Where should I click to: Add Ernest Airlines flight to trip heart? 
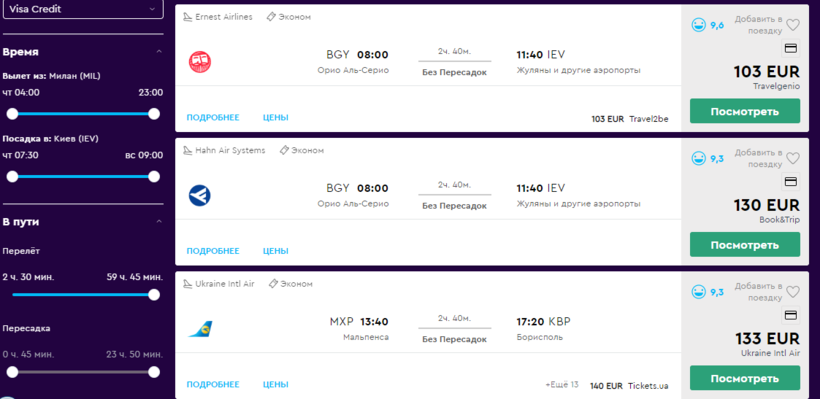coord(793,25)
